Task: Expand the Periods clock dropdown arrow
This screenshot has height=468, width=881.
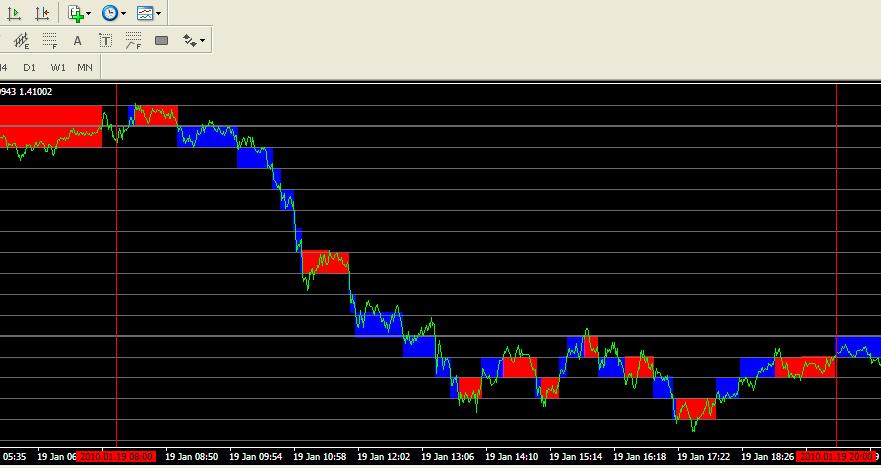Action: pos(123,13)
